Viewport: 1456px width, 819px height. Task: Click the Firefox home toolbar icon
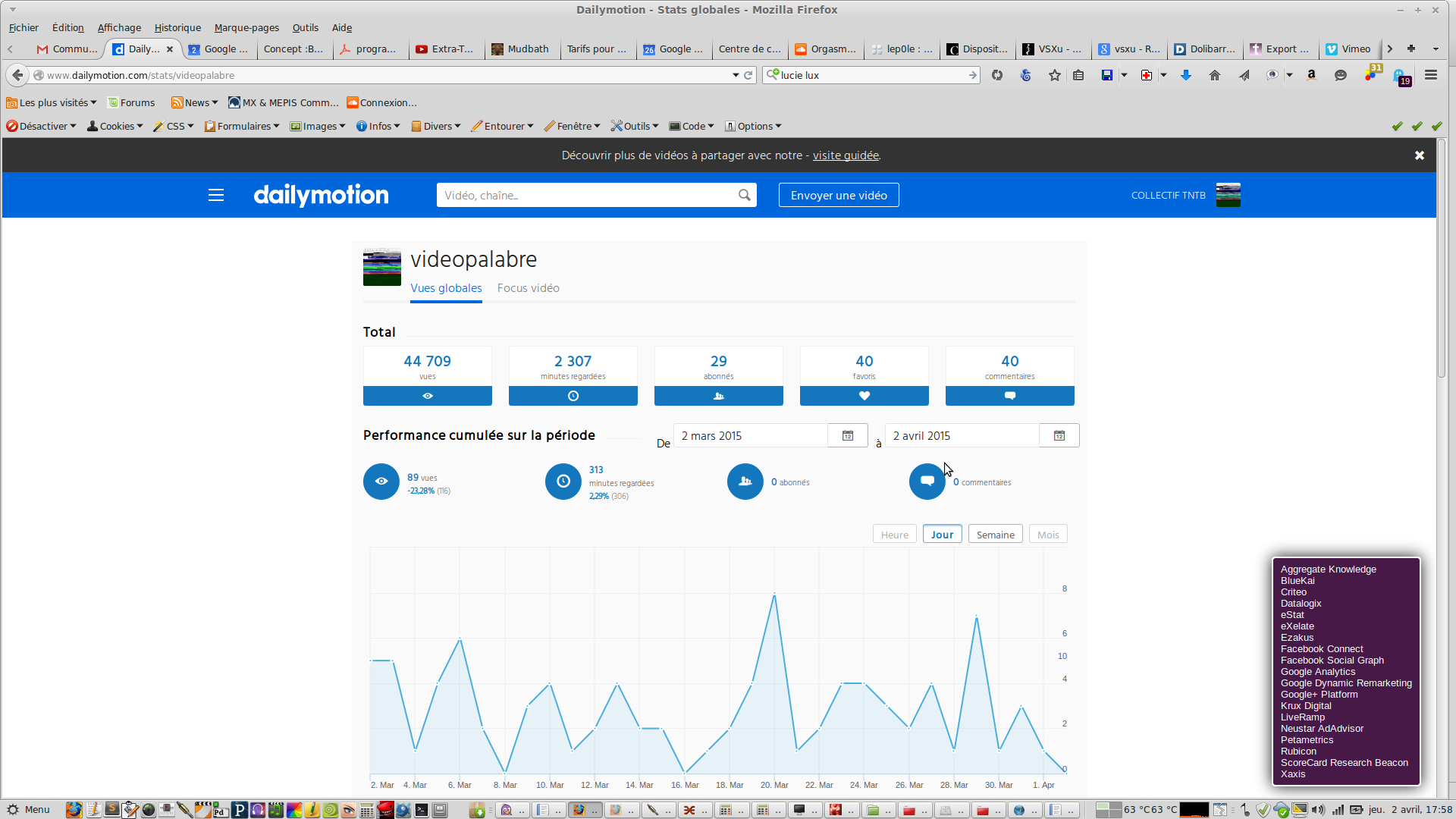point(1215,75)
